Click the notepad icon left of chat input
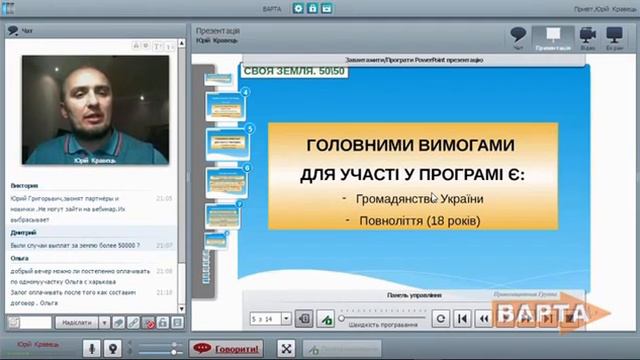Image resolution: width=640 pixels, height=360 pixels. pyautogui.click(x=13, y=323)
